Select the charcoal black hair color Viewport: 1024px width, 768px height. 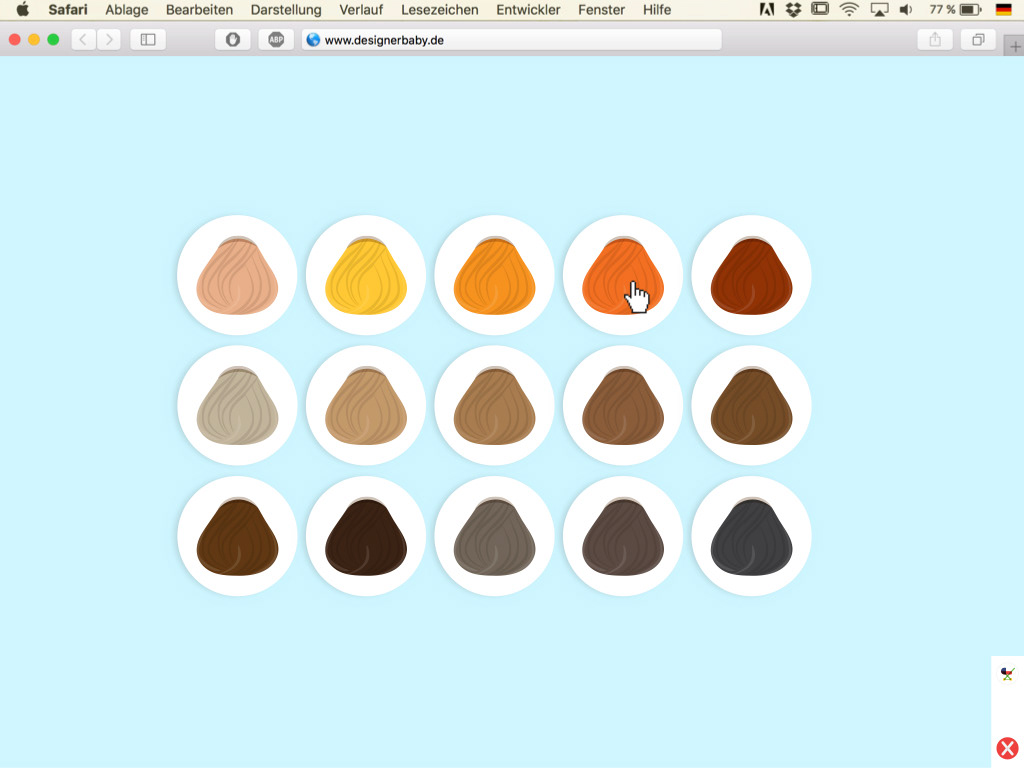(x=752, y=536)
